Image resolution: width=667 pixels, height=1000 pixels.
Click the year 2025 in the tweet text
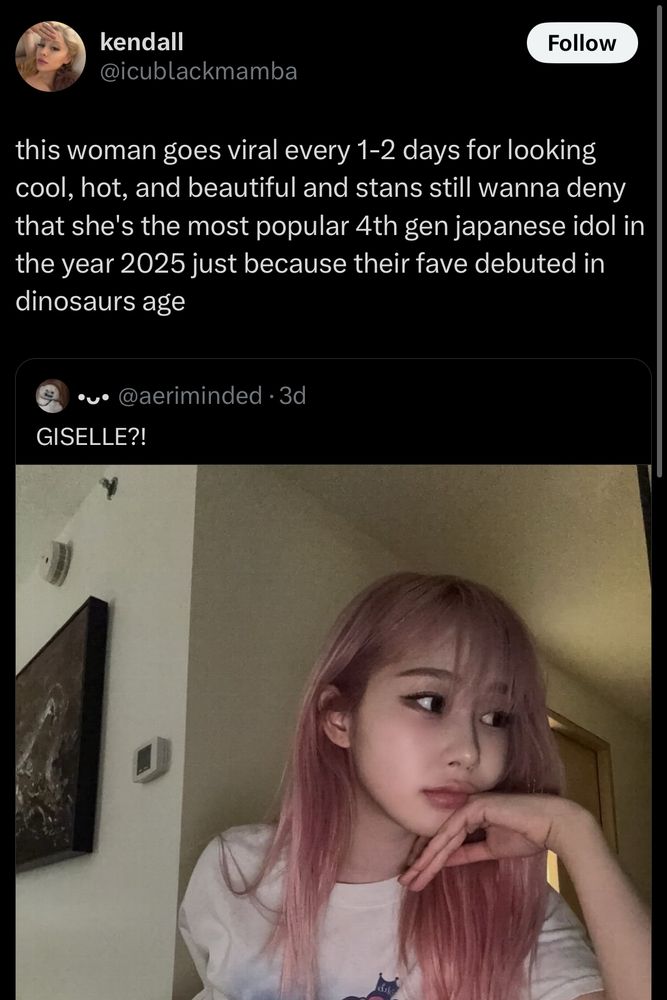152,263
